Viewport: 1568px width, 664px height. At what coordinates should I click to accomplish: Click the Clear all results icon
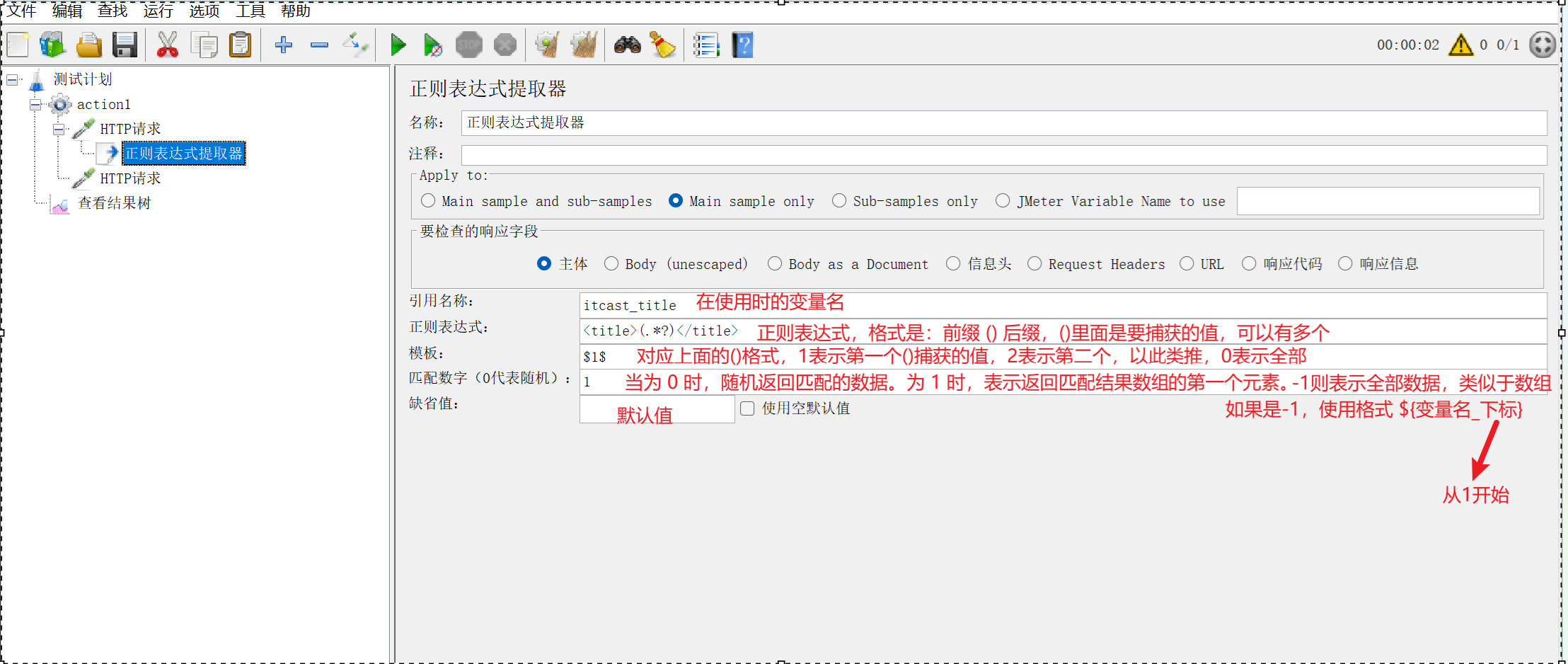[x=584, y=45]
